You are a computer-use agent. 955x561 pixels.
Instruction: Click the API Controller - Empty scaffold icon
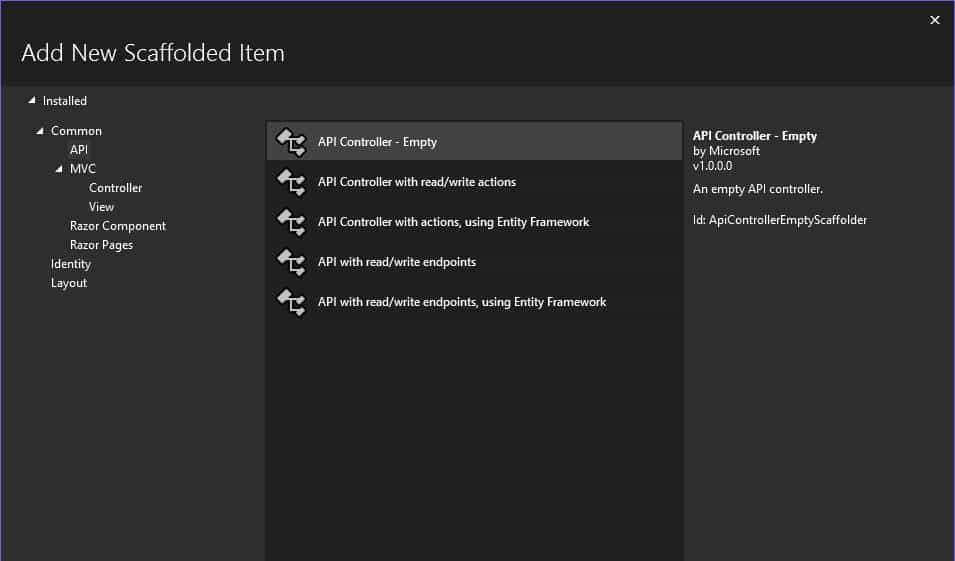pyautogui.click(x=291, y=142)
